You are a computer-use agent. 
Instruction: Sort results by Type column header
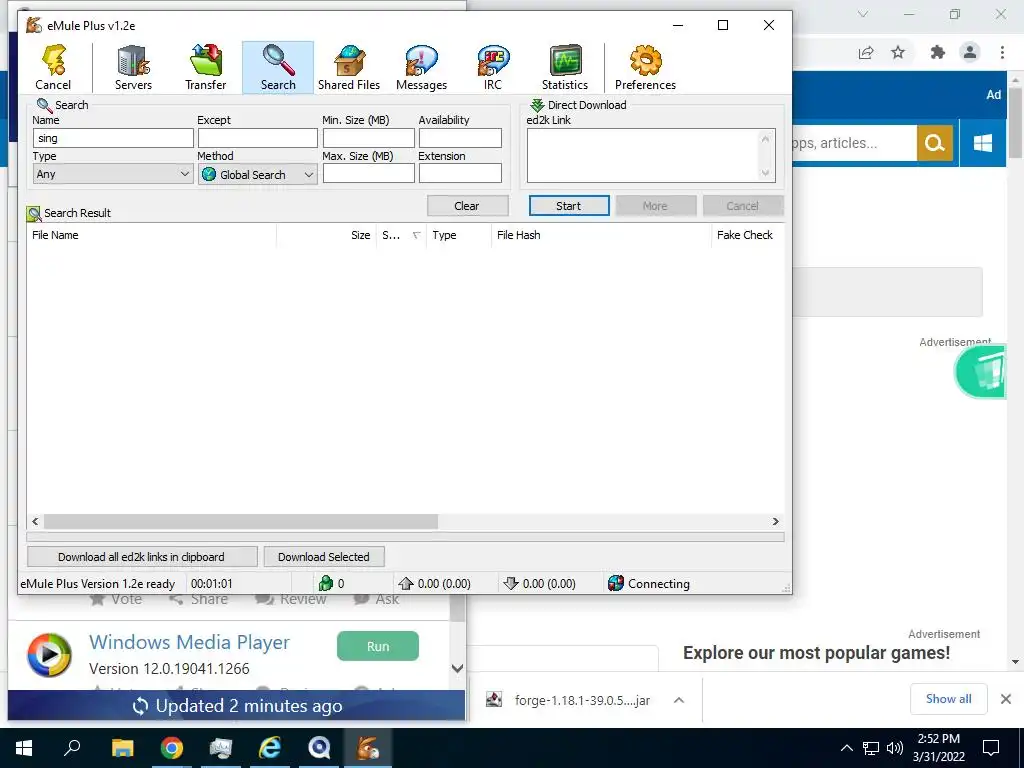click(458, 235)
